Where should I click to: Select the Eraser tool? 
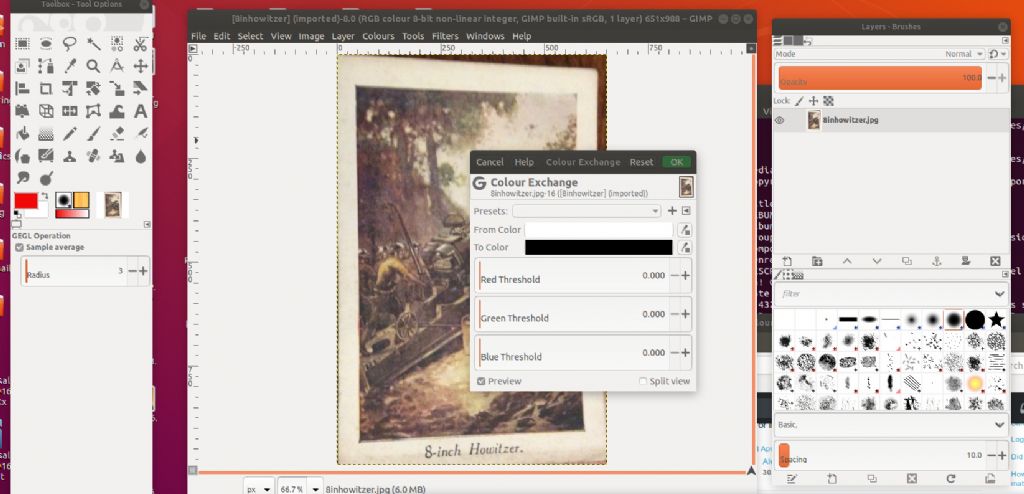tap(117, 134)
